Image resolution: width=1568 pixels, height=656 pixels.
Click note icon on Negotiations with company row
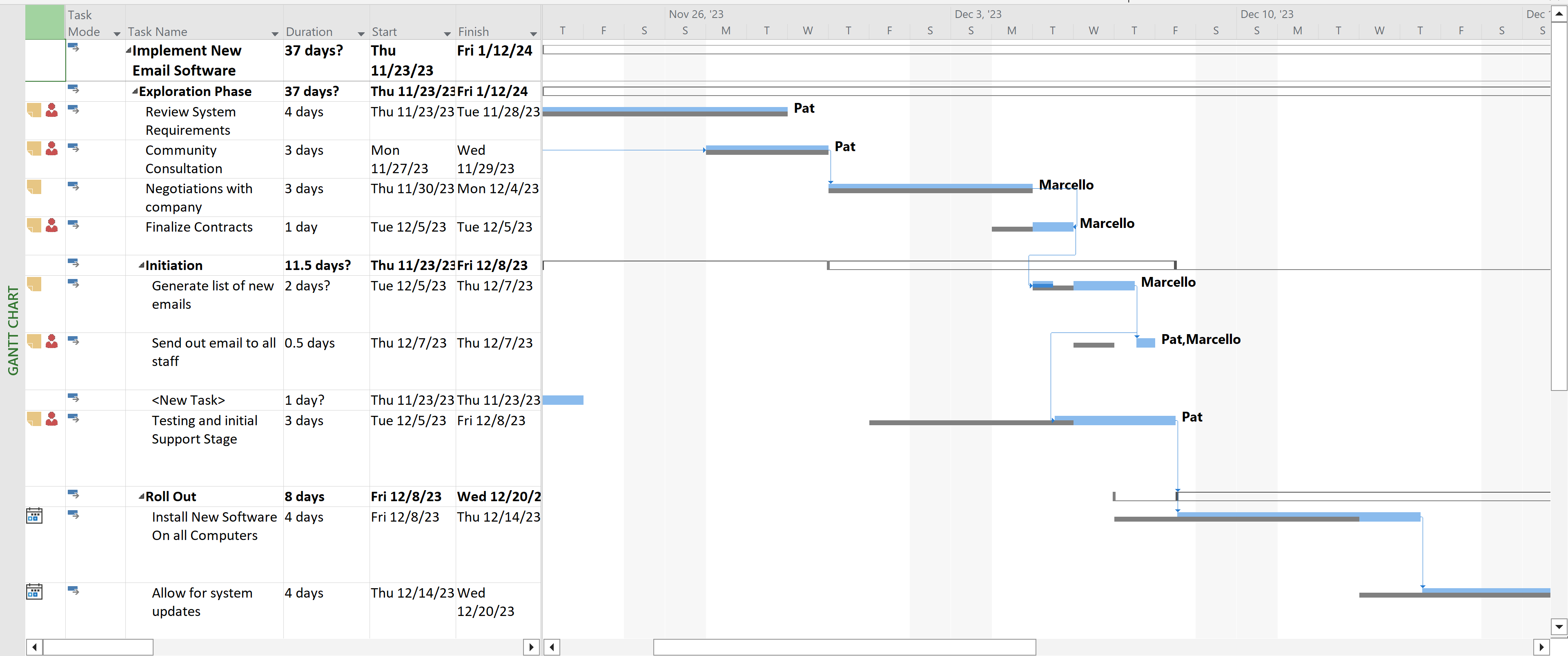pos(34,187)
